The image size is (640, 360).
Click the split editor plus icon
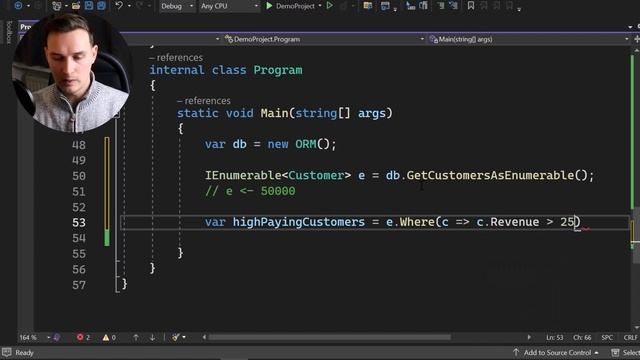tap(636, 39)
